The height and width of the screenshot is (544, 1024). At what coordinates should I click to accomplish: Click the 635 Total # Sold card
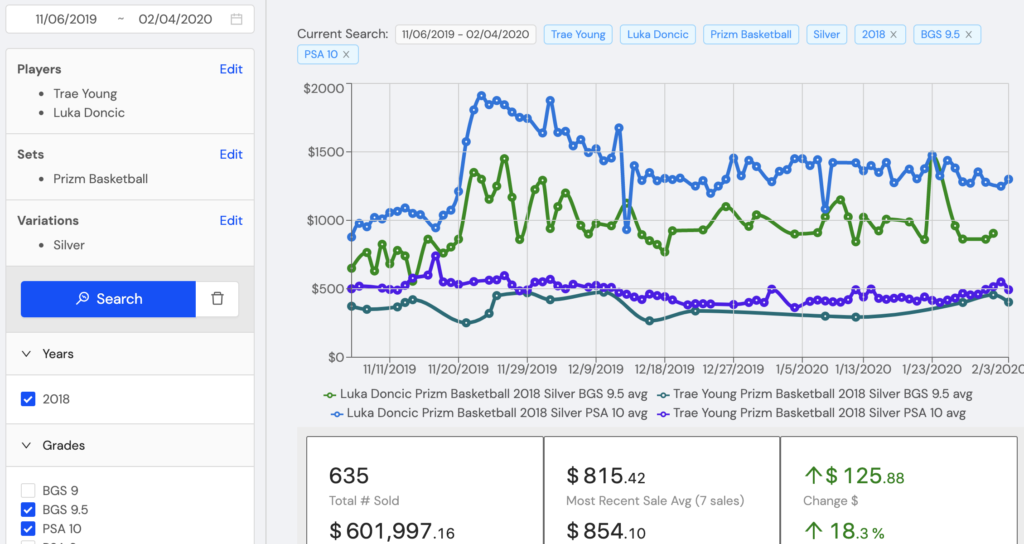(424, 490)
